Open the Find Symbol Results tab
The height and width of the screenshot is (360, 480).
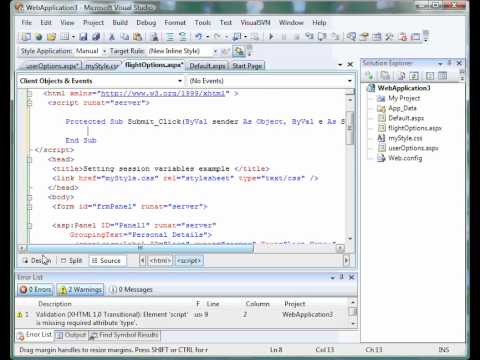point(125,335)
